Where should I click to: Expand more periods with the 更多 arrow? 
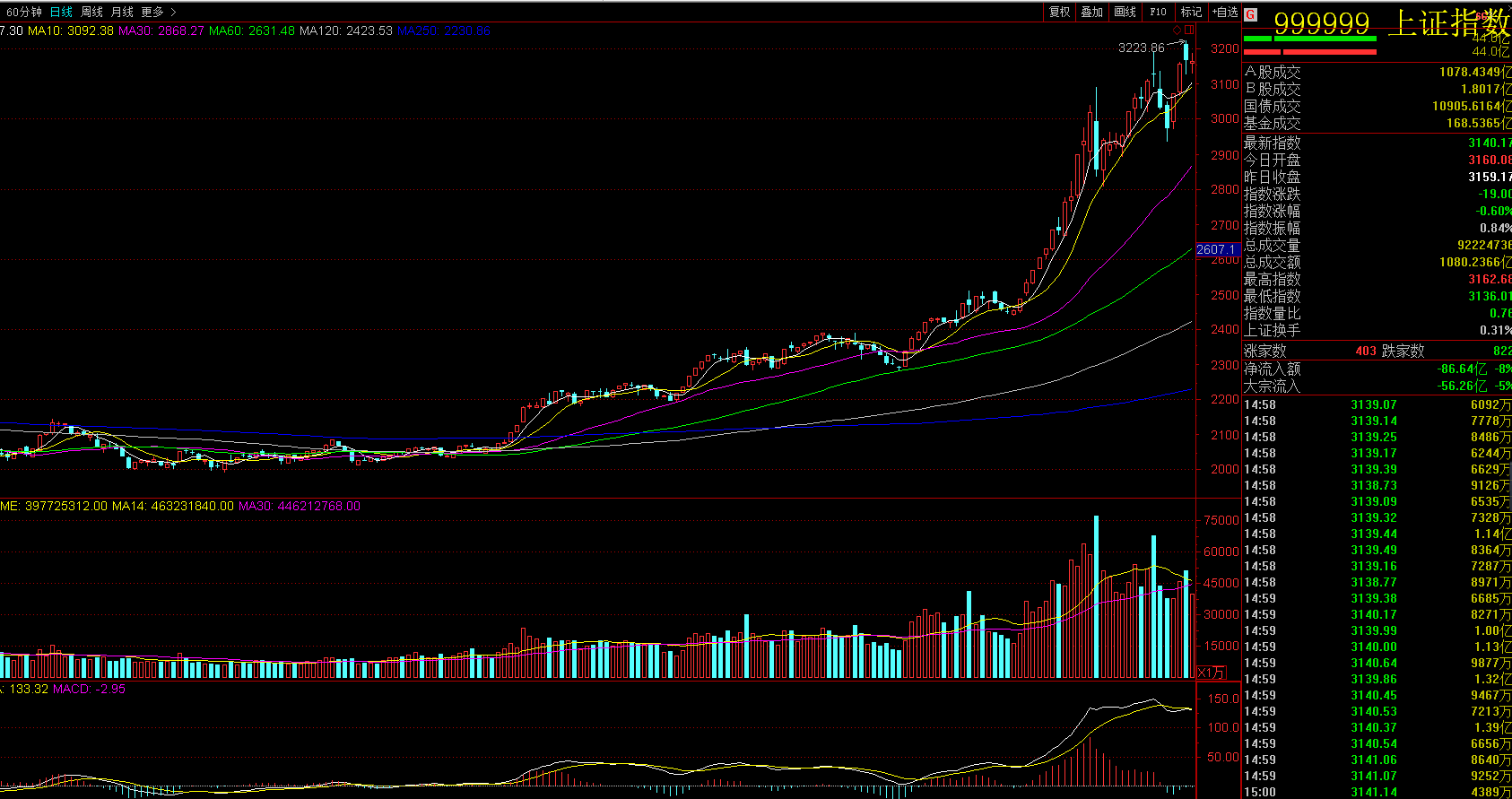[173, 12]
